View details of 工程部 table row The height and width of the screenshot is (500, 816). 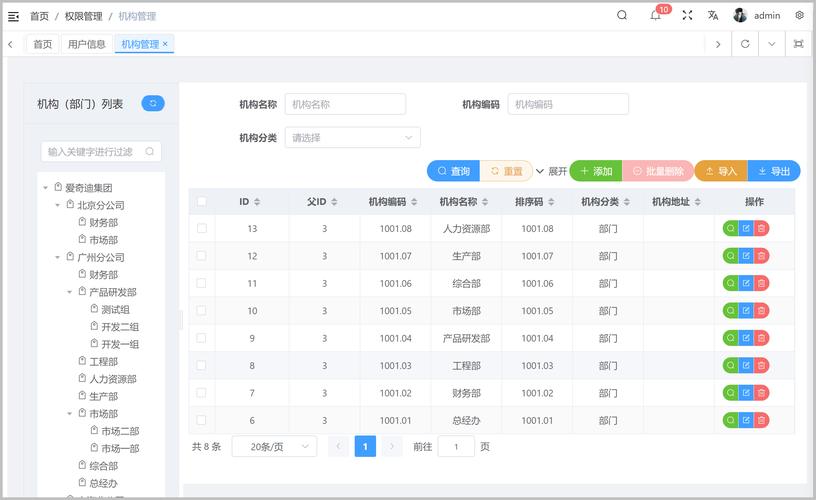pyautogui.click(x=730, y=365)
